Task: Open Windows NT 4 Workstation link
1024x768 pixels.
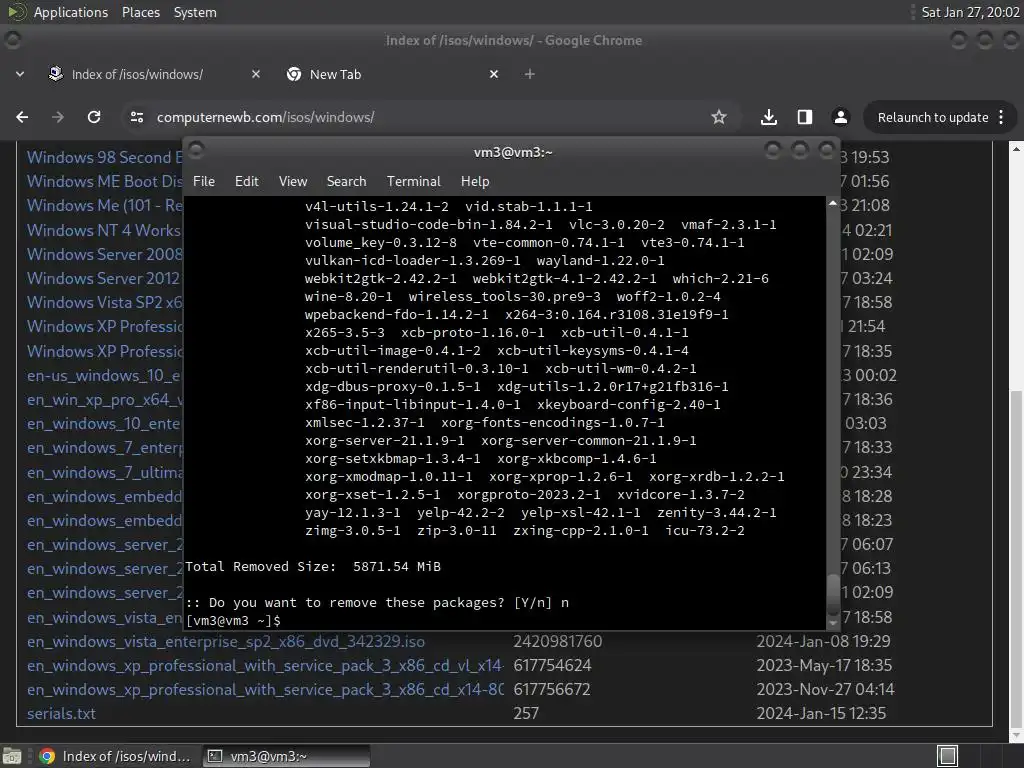Action: click(104, 230)
